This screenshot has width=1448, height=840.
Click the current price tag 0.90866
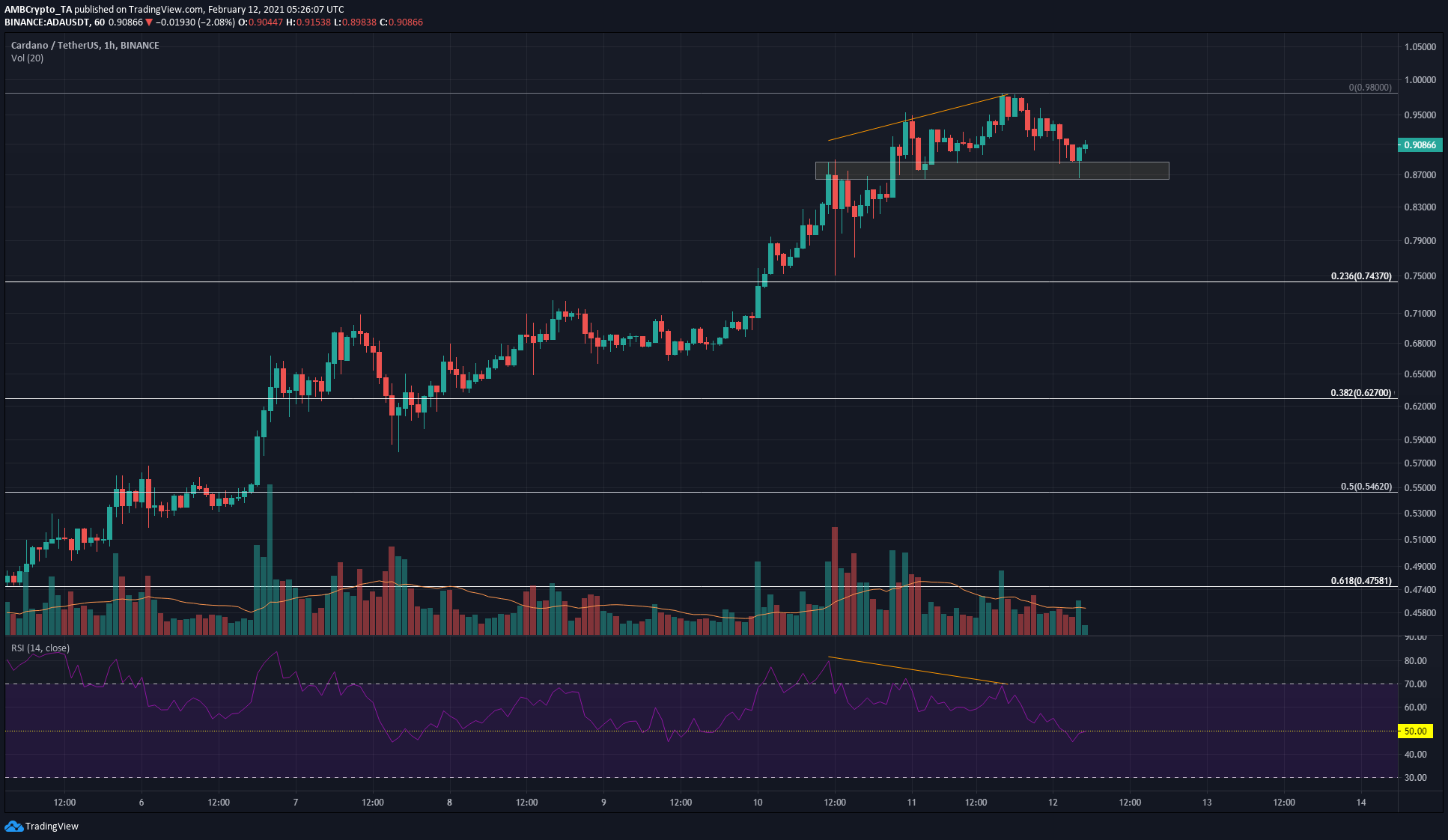click(x=1420, y=144)
